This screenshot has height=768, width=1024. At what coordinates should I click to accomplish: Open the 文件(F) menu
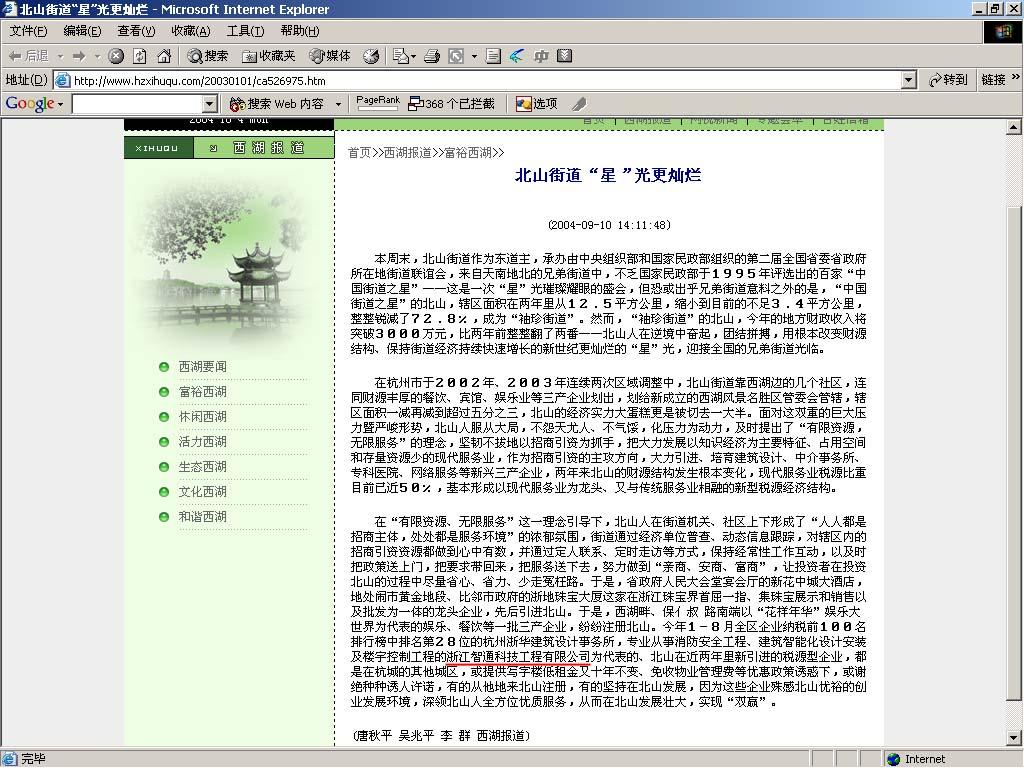coord(28,31)
